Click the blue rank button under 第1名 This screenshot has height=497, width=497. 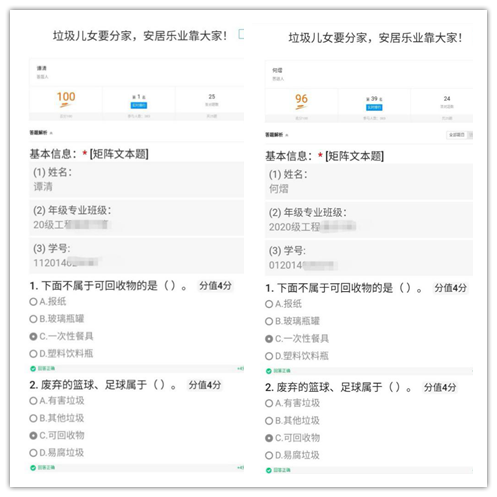[139, 105]
